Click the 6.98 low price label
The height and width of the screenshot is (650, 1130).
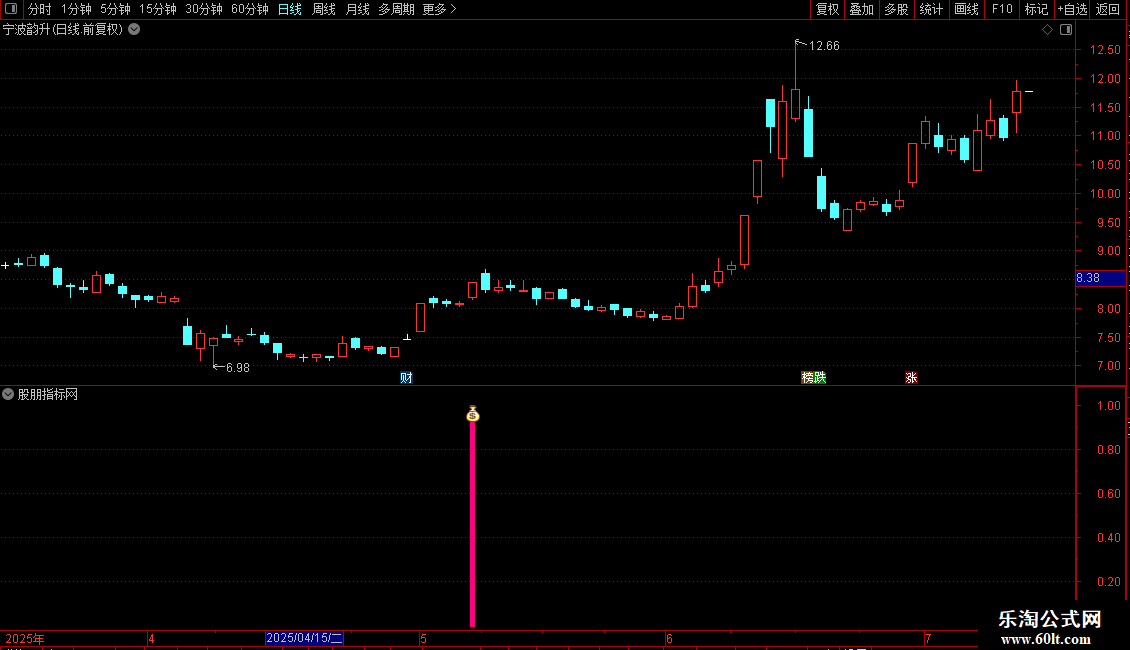pyautogui.click(x=238, y=368)
